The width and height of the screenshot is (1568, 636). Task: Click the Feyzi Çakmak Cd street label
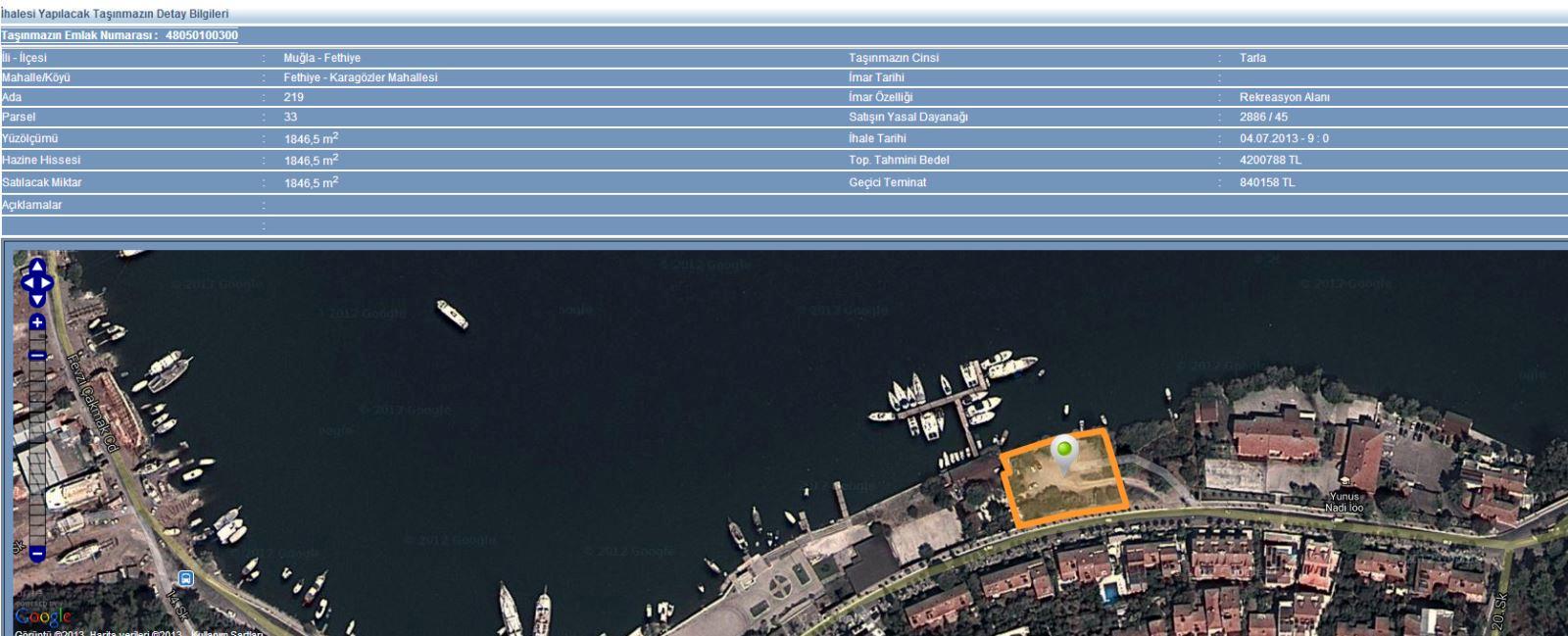pyautogui.click(x=91, y=402)
